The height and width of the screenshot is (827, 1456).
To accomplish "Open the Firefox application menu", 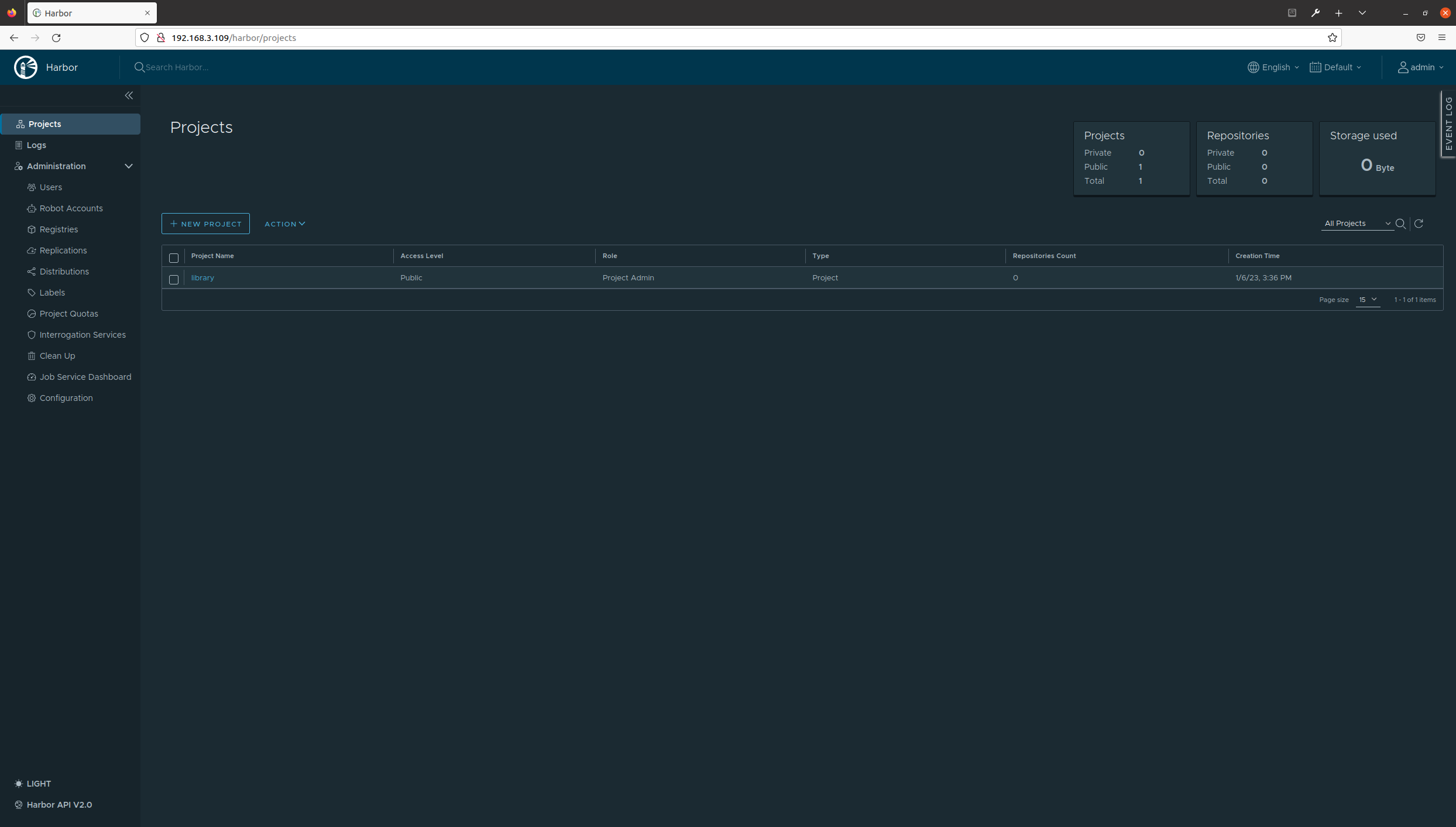I will [1442, 37].
